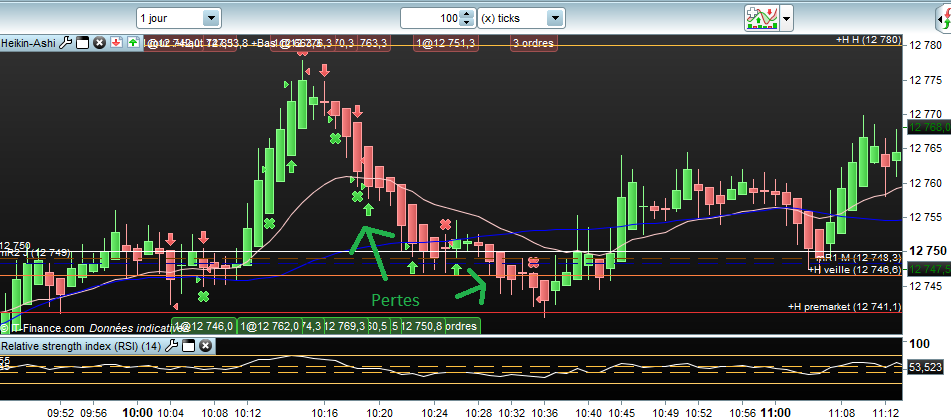Increase tick count with up stepper
Image resolution: width=951 pixels, height=419 pixels.
(x=466, y=14)
